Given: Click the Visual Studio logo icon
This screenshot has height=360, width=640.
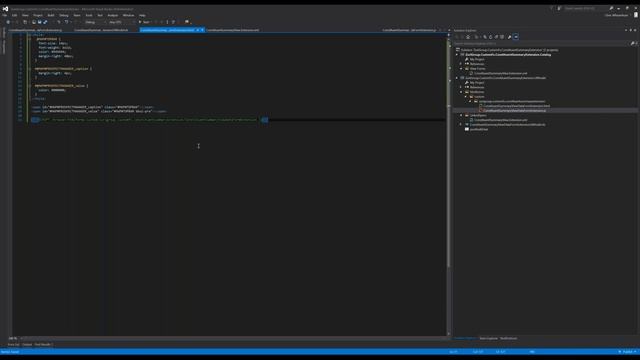Looking at the screenshot, I should tap(5, 8).
